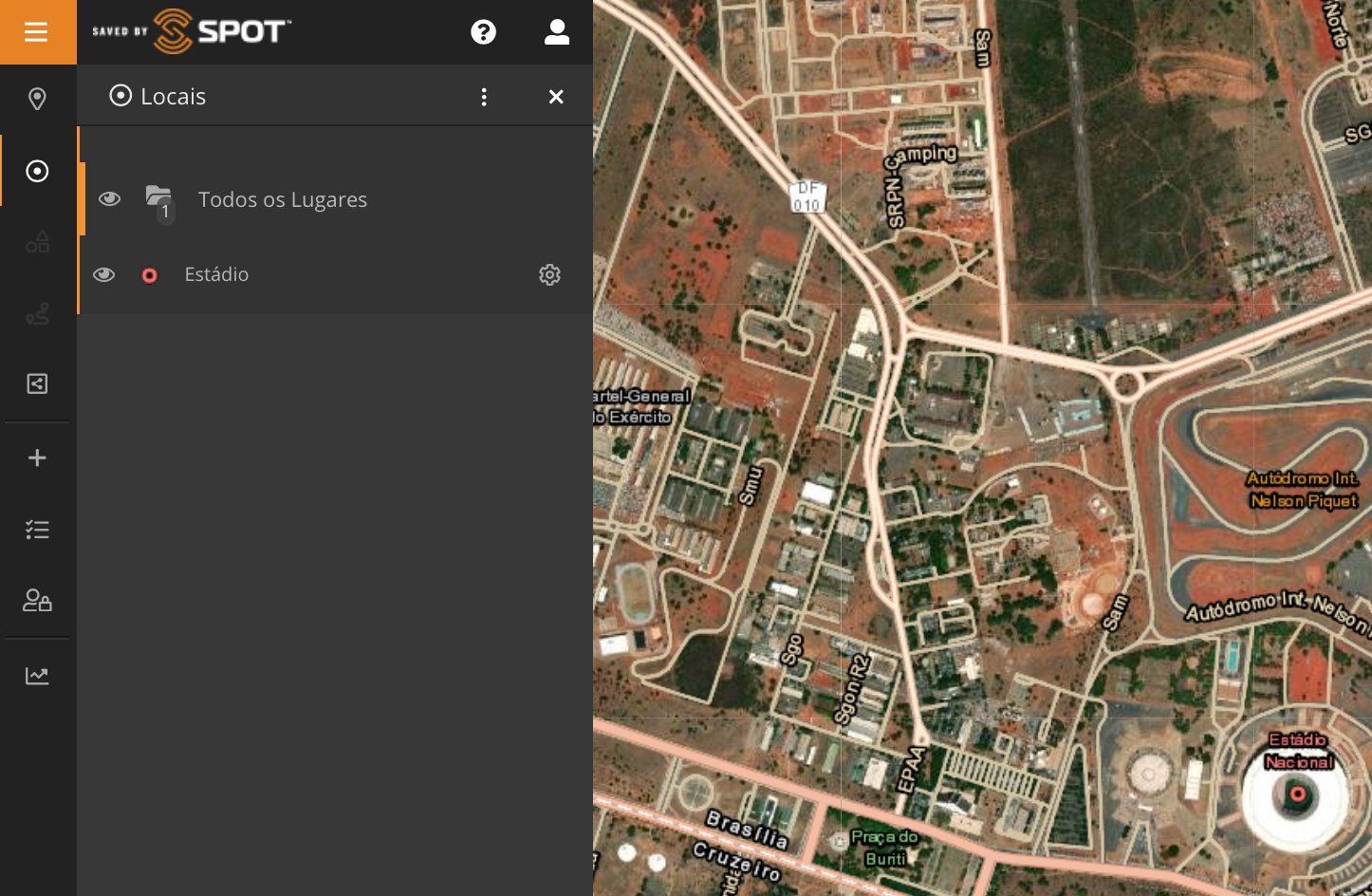Open the Locais three-dot options menu
Image resolution: width=1372 pixels, height=896 pixels.
[x=484, y=97]
